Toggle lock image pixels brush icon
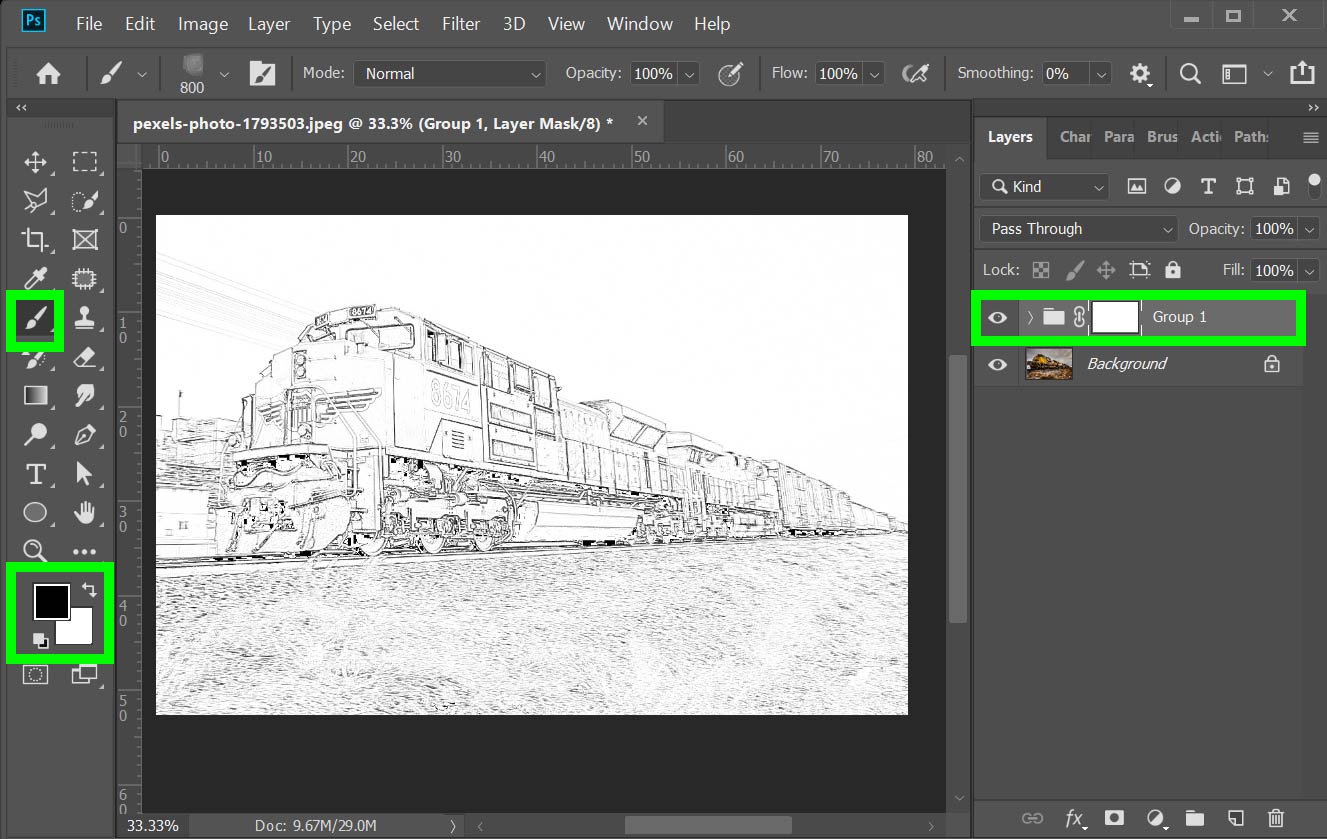The height and width of the screenshot is (839, 1327). coord(1074,270)
